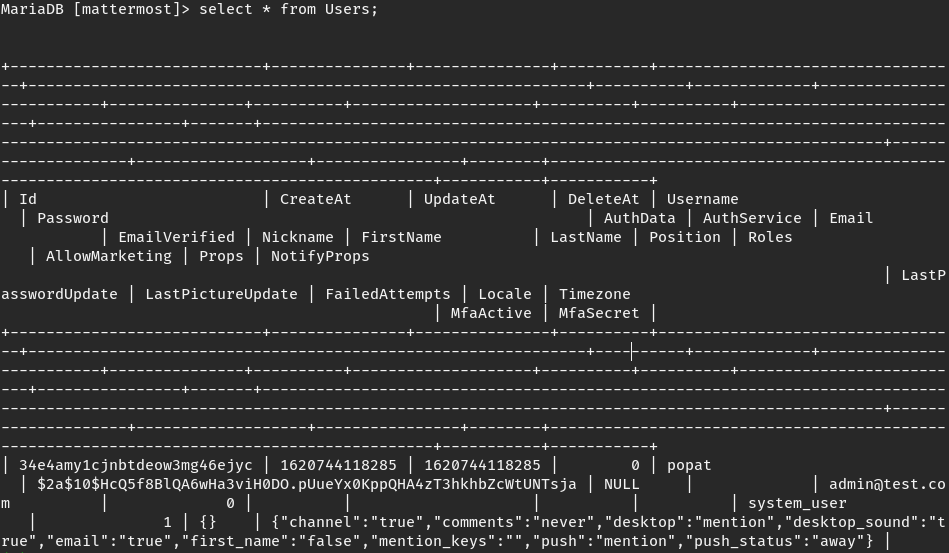This screenshot has width=949, height=553.
Task: Select the Password column header
Action: (73, 218)
